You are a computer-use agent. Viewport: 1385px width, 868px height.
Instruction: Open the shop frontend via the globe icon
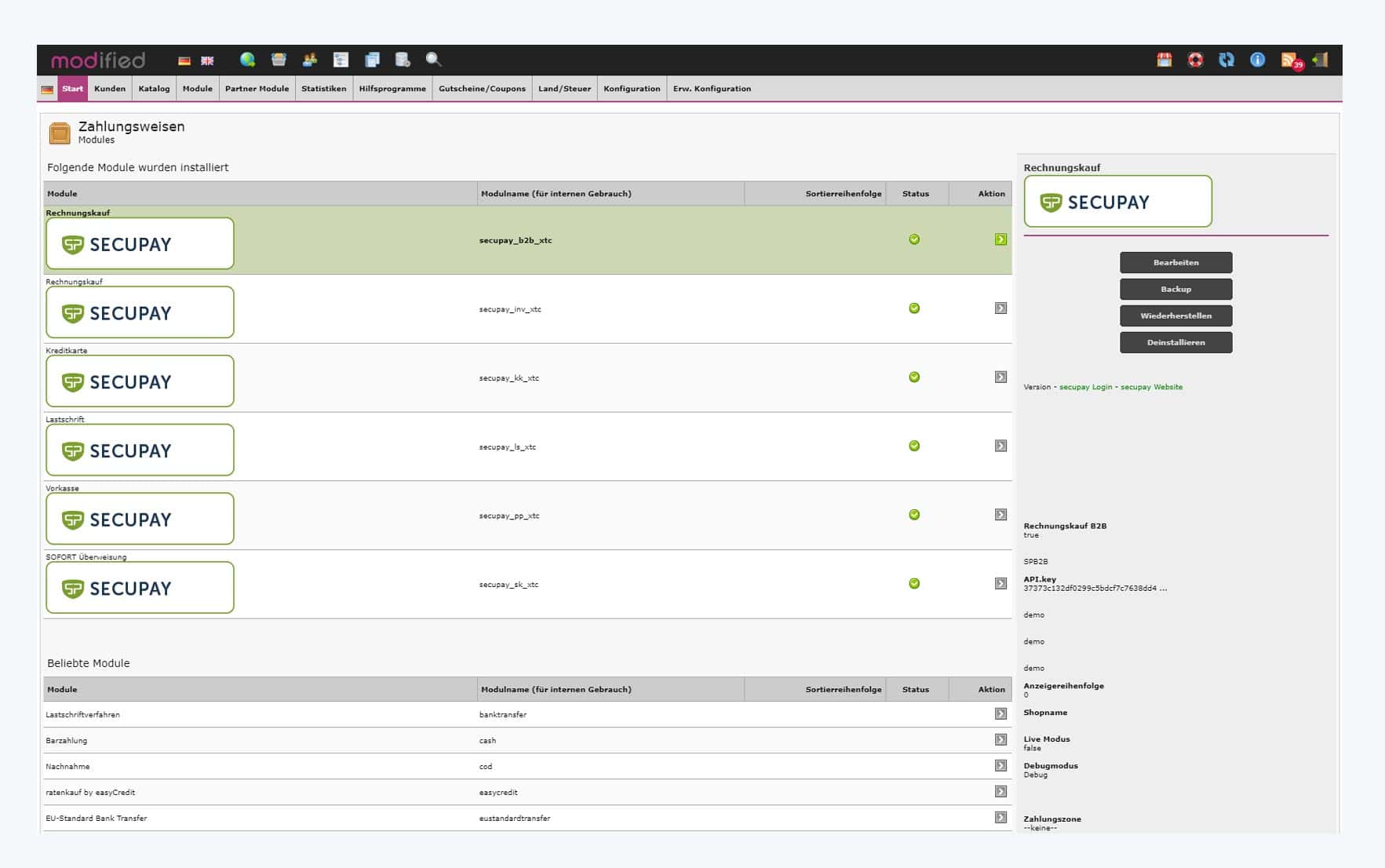pyautogui.click(x=248, y=60)
